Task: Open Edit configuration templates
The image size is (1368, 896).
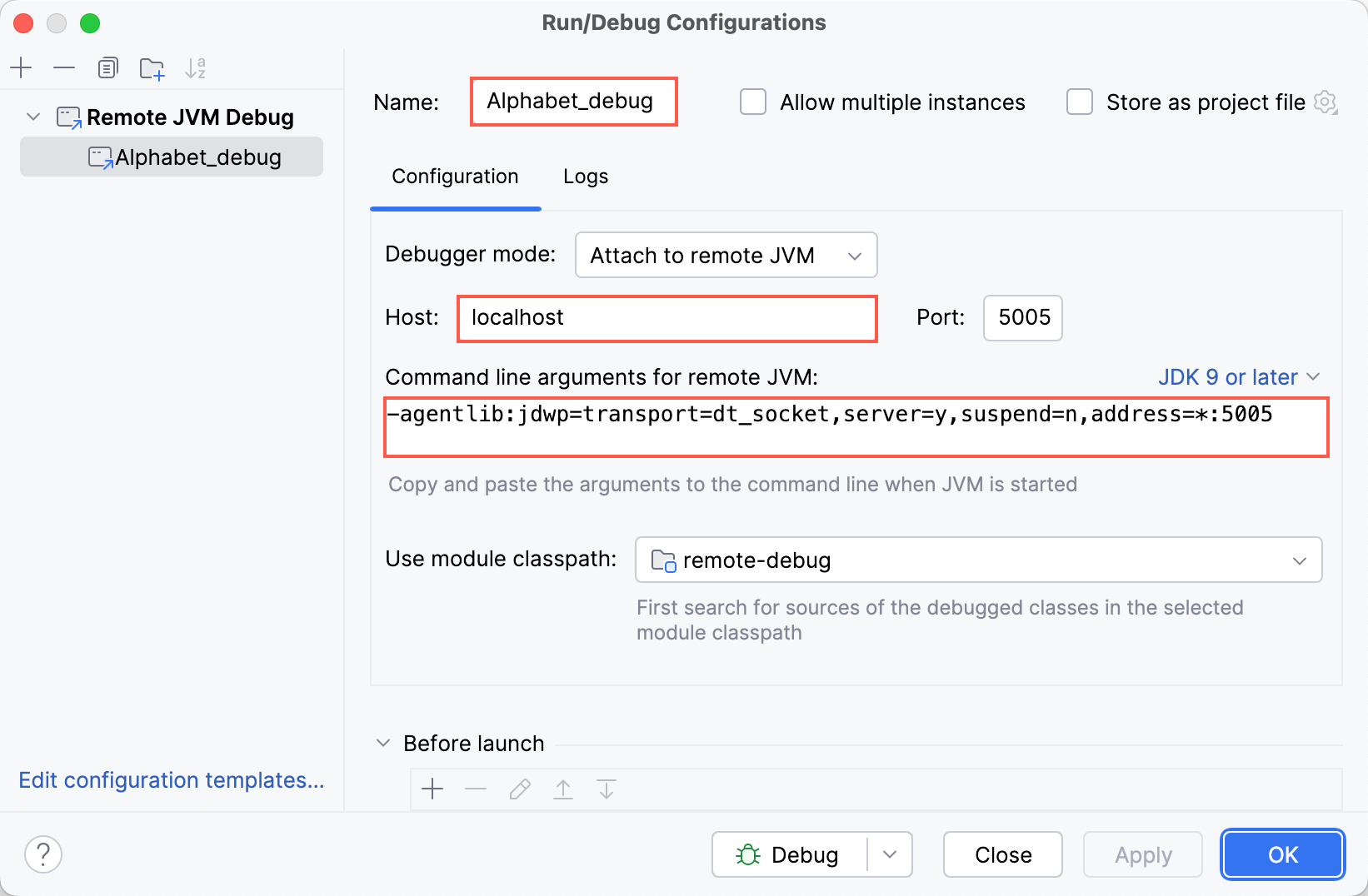Action: click(171, 780)
